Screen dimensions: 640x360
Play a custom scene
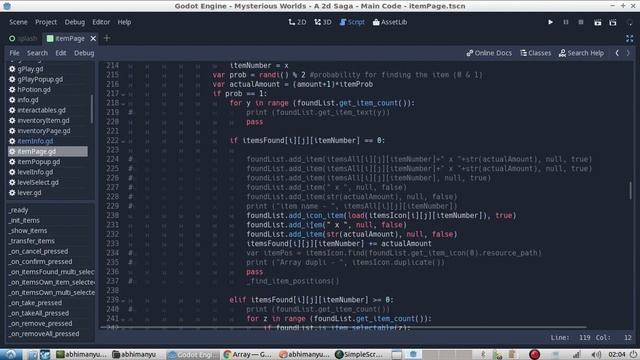click(613, 22)
